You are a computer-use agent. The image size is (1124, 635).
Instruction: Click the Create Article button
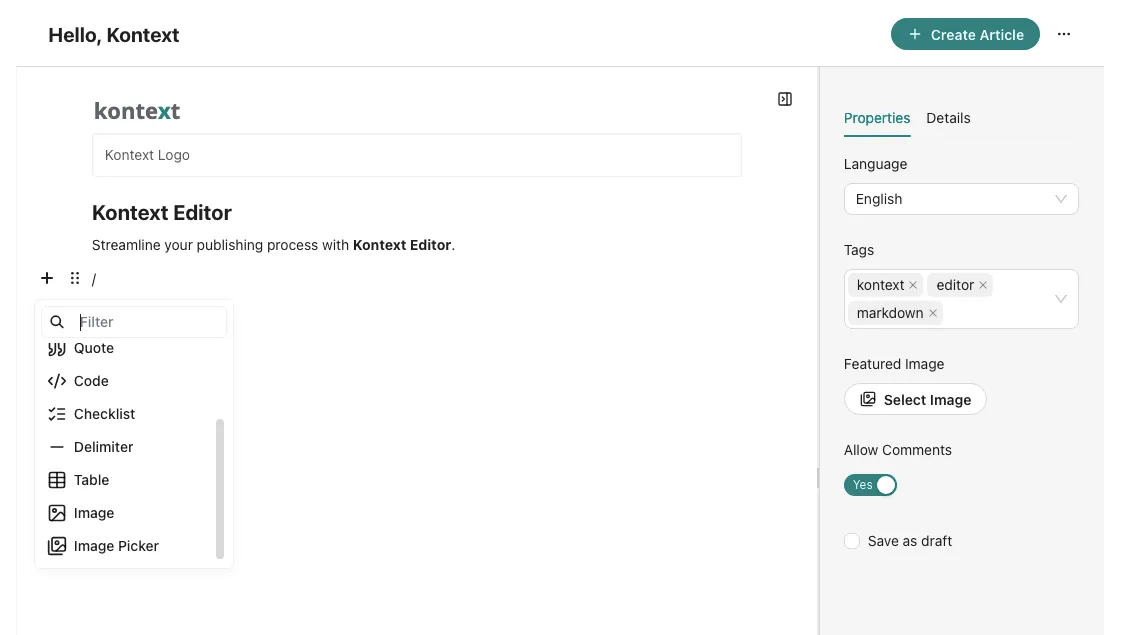tap(965, 34)
